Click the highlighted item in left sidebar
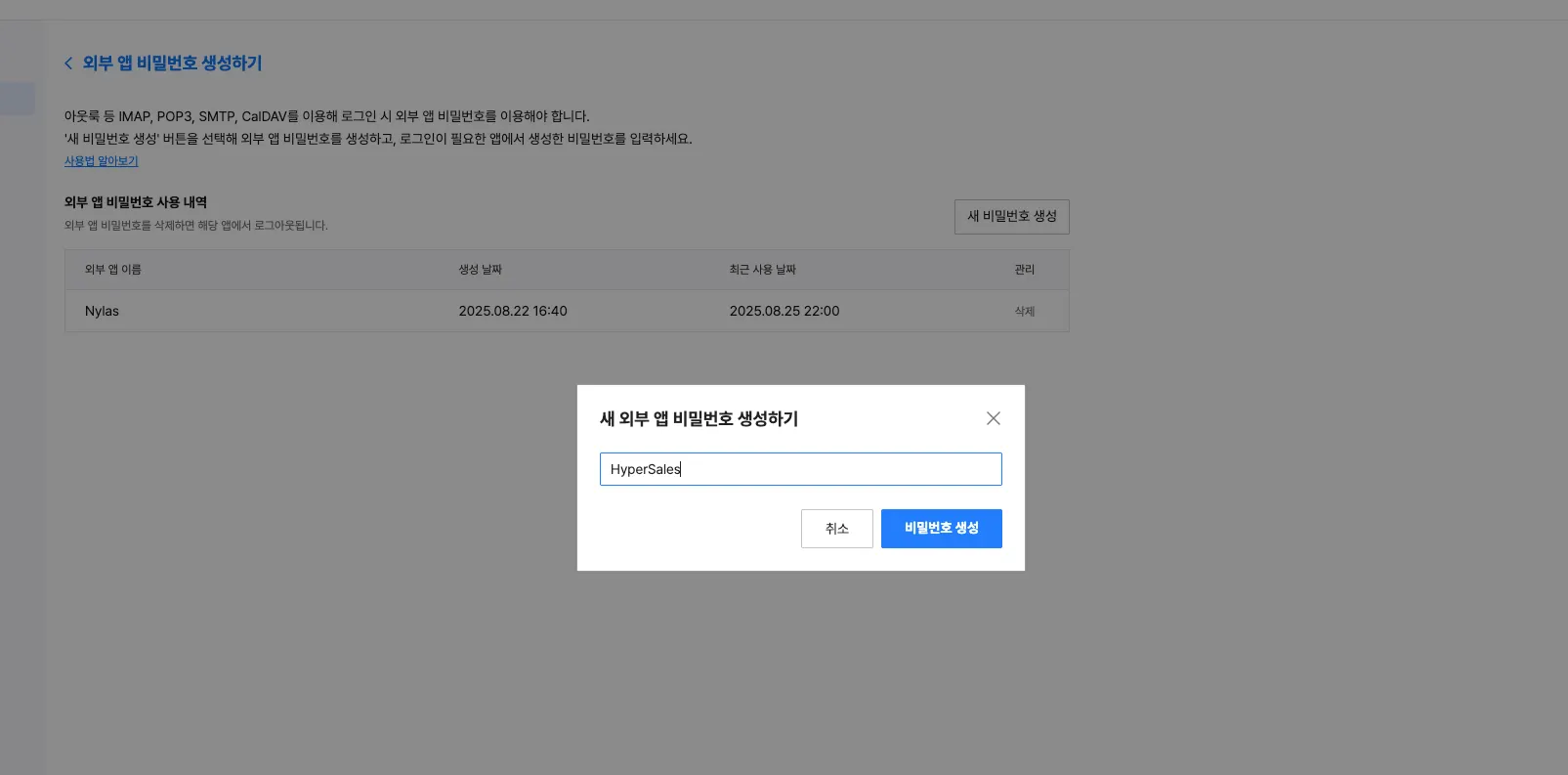The height and width of the screenshot is (775, 1568). click(x=17, y=99)
